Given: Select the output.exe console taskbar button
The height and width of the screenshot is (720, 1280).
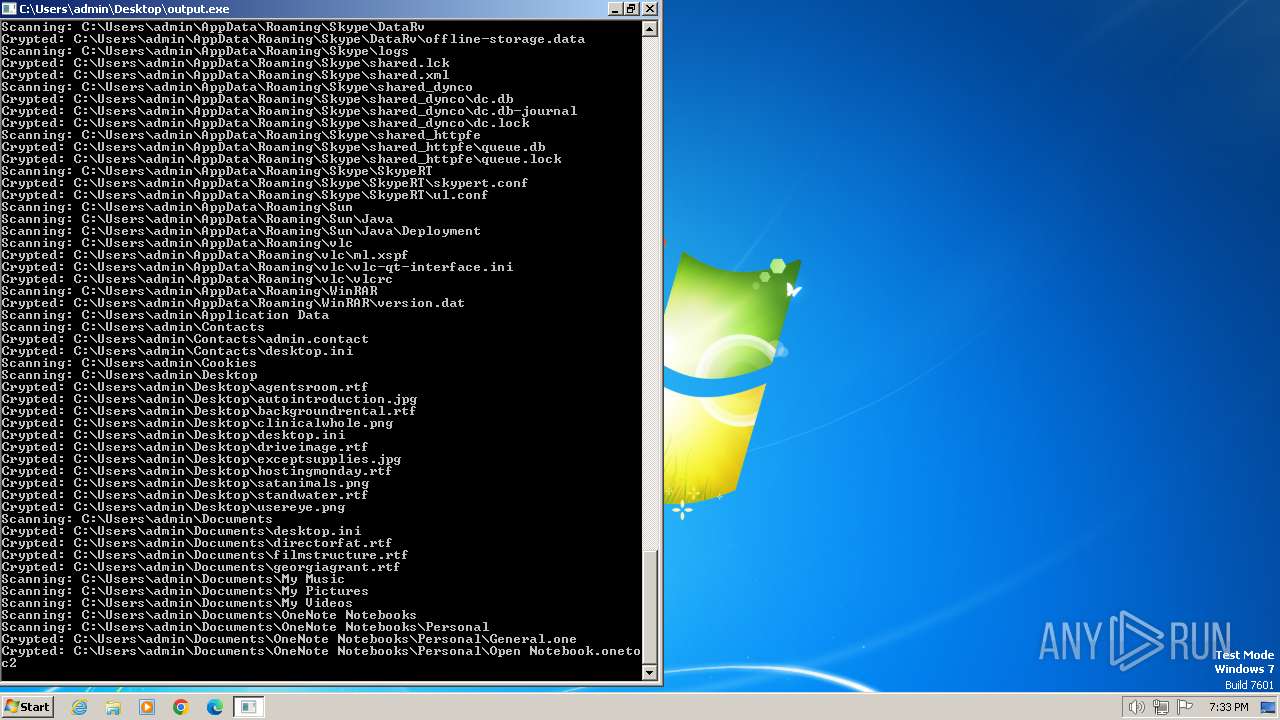Looking at the screenshot, I should [249, 707].
